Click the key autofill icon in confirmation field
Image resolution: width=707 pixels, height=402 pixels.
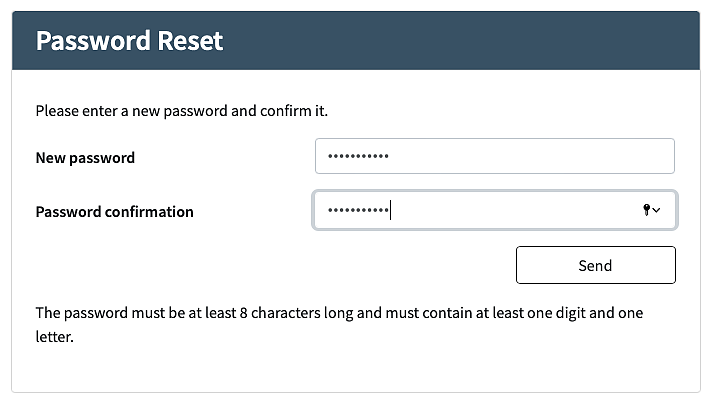[x=647, y=210]
